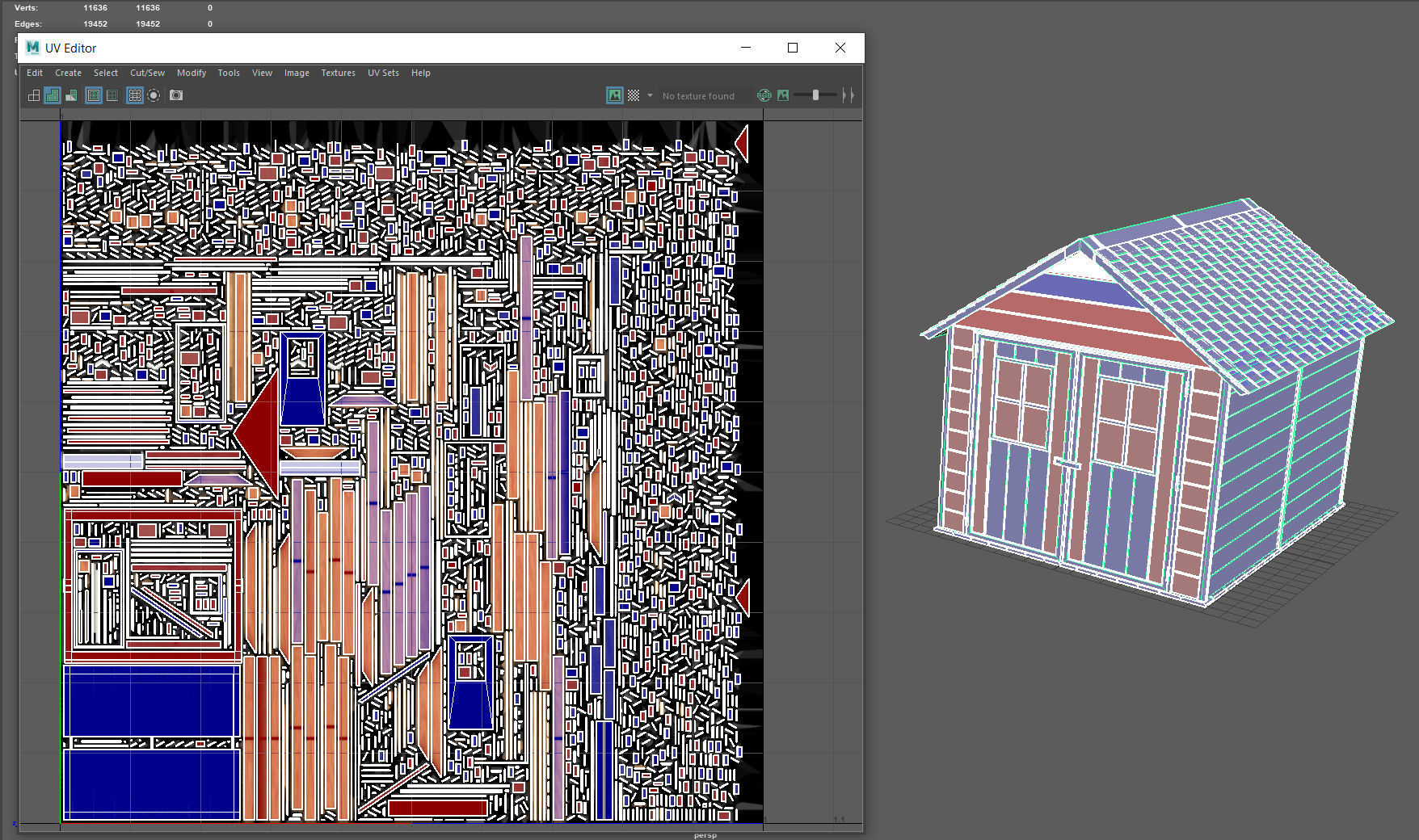
Task: Open the Create menu
Action: [68, 73]
